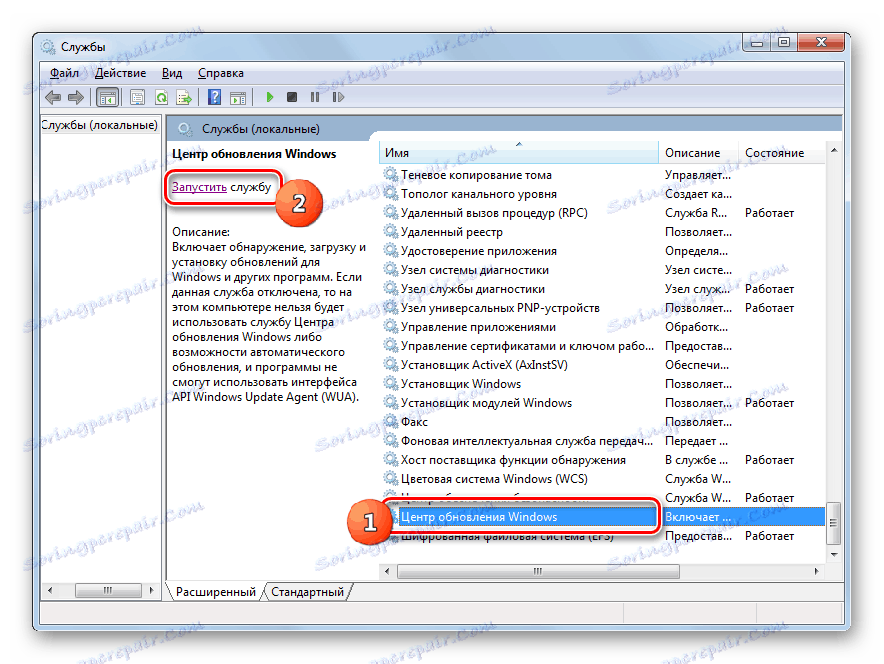Select Службы (локальные) tree node

click(99, 125)
